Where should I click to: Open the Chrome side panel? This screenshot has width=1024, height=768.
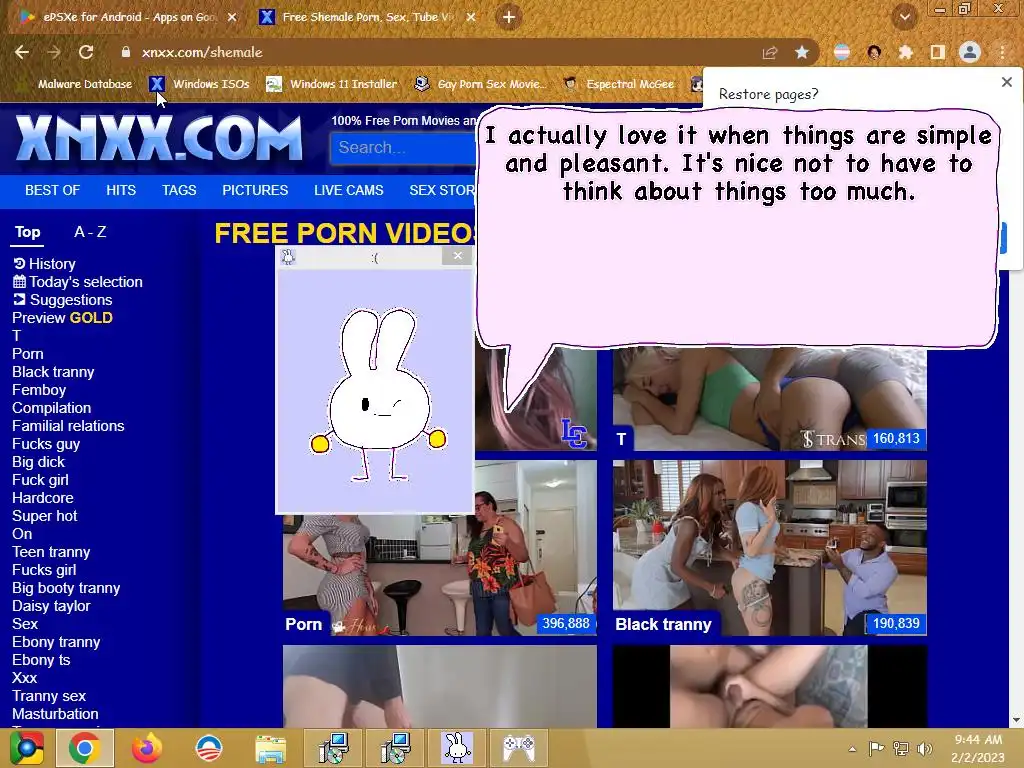[938, 52]
